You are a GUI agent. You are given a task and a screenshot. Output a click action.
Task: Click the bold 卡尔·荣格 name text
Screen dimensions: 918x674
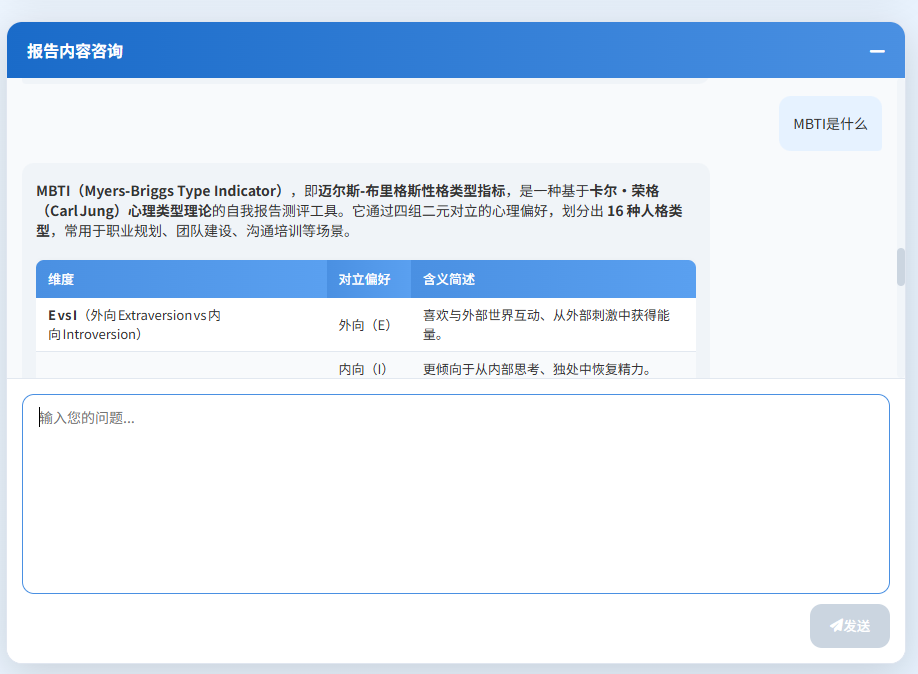(x=624, y=191)
